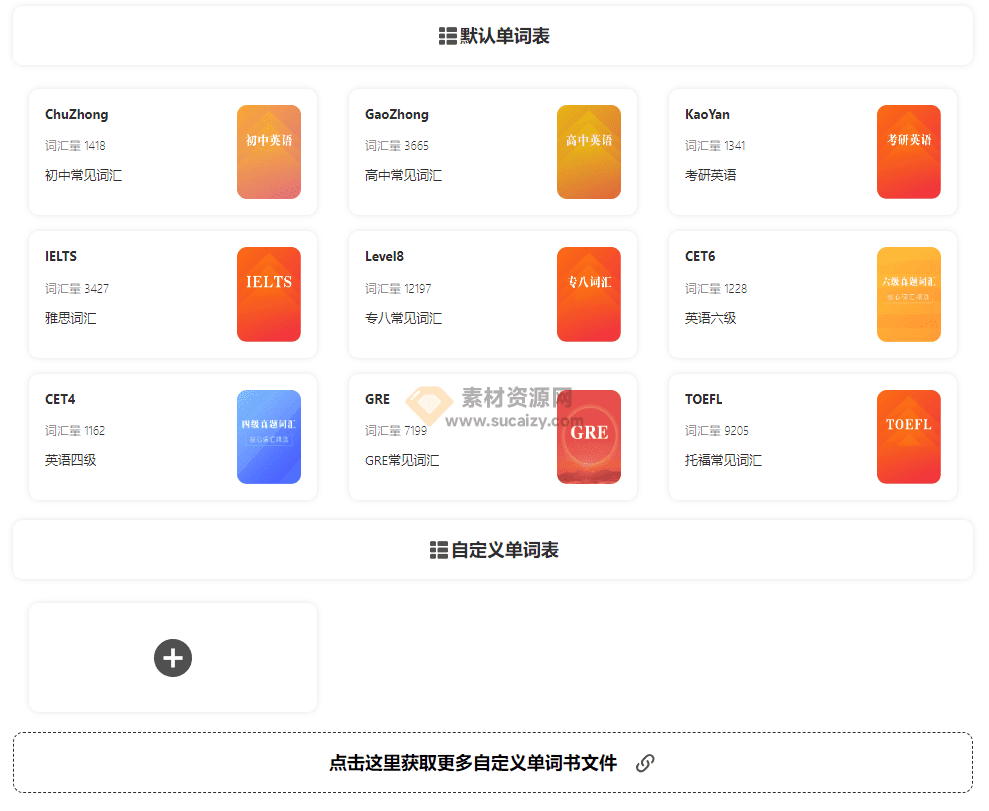Click the grid icon beside 默认单词表
This screenshot has height=811, width=989.
point(445,35)
